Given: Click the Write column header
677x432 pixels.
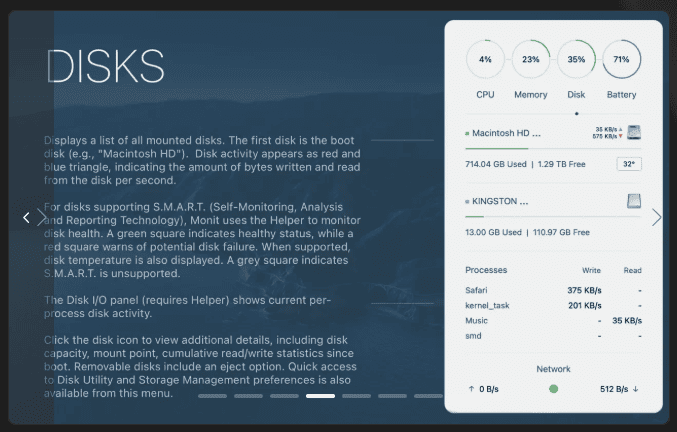Looking at the screenshot, I should [591, 270].
